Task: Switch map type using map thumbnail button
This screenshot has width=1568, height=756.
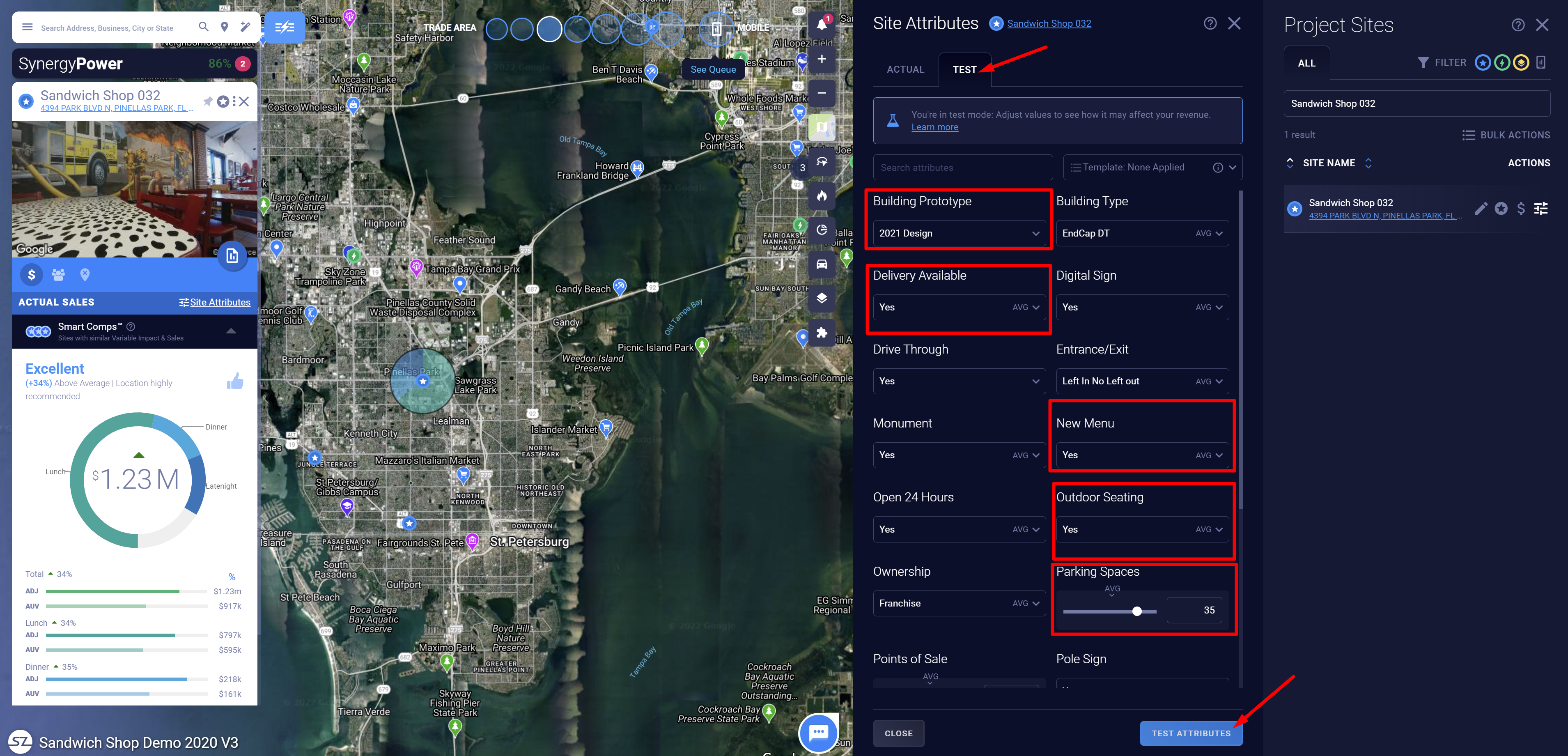Action: pyautogui.click(x=822, y=127)
